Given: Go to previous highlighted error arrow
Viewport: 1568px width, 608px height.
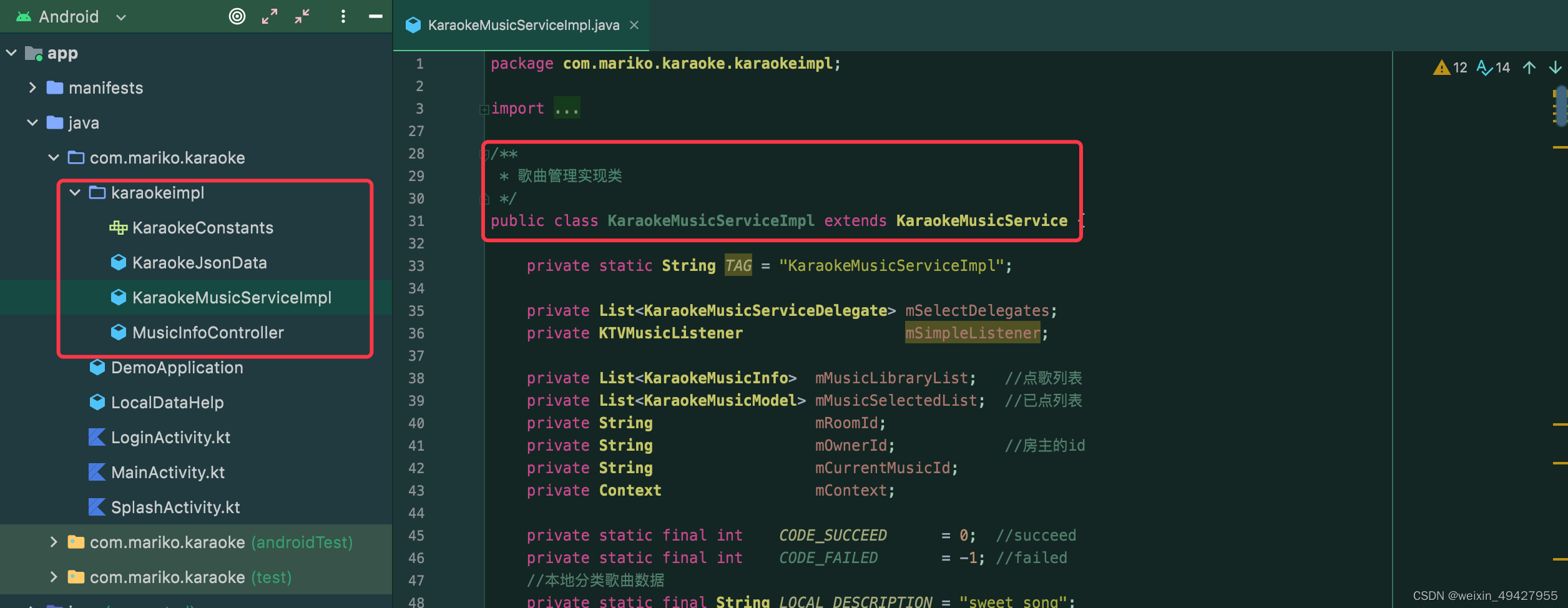Looking at the screenshot, I should 1529,67.
